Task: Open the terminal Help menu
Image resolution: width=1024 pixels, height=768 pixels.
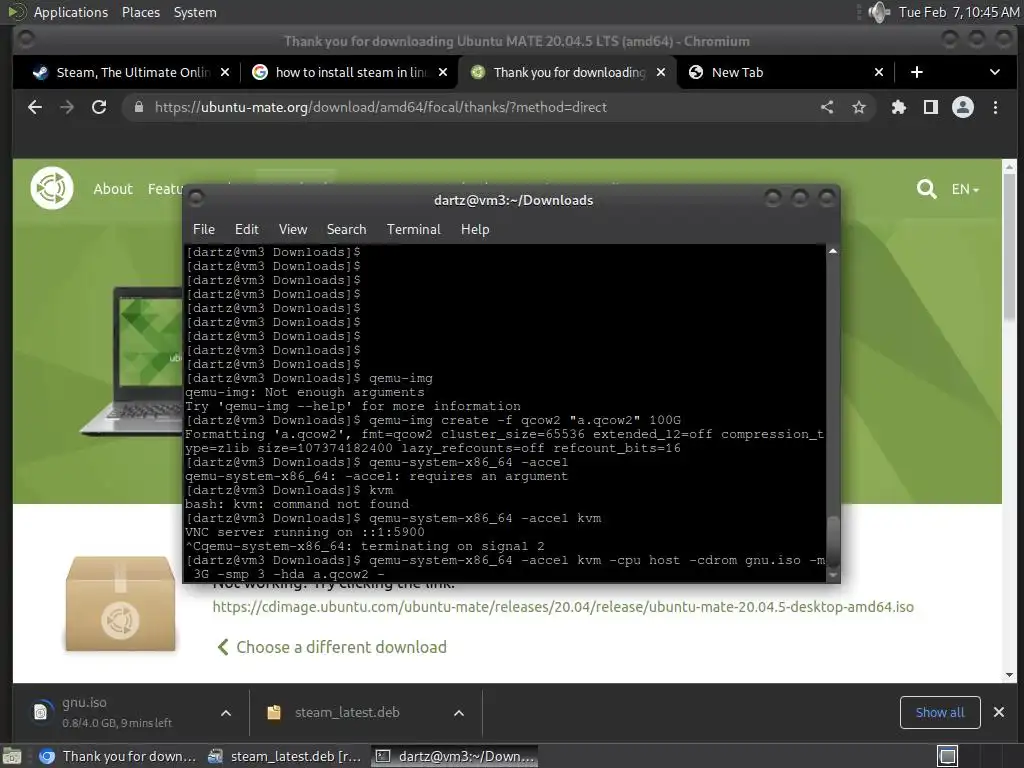Action: [x=475, y=229]
